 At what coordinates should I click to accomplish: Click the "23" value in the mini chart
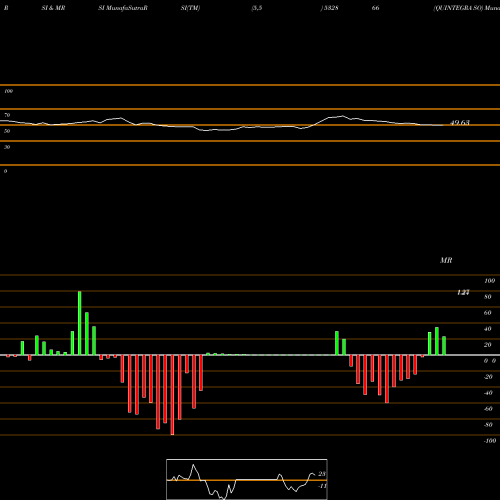point(322,474)
